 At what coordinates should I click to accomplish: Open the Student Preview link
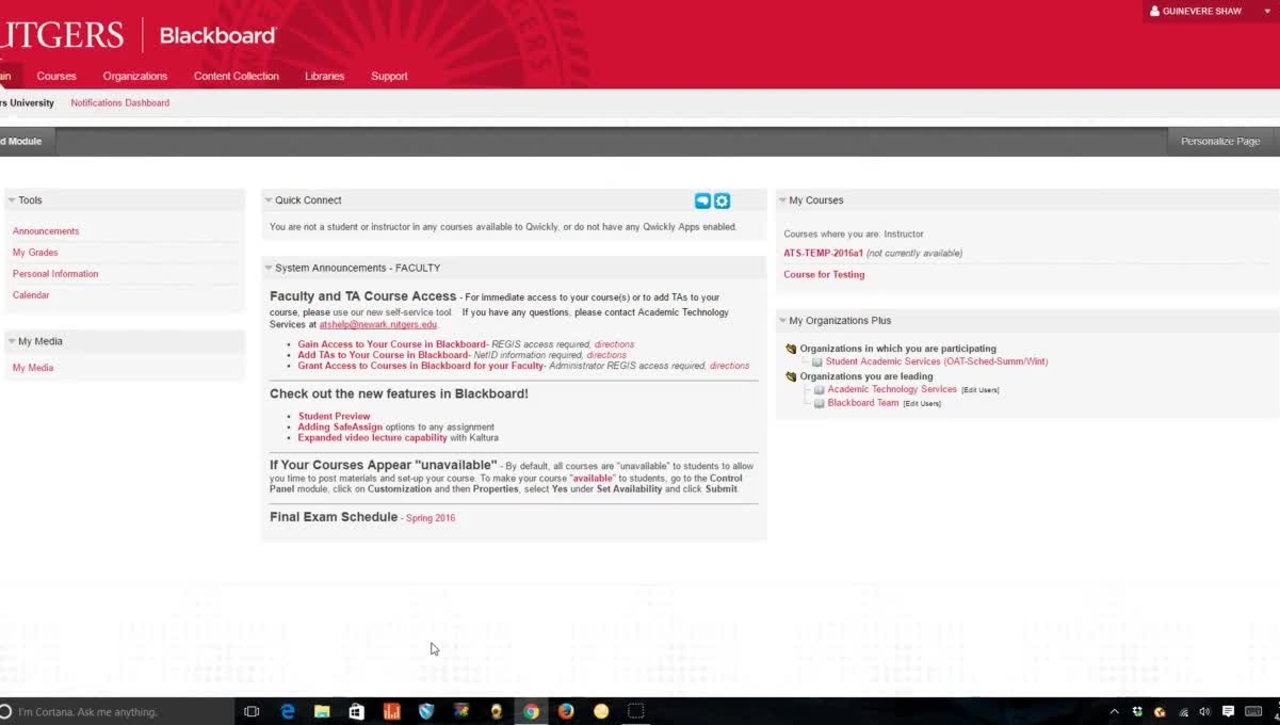(334, 416)
